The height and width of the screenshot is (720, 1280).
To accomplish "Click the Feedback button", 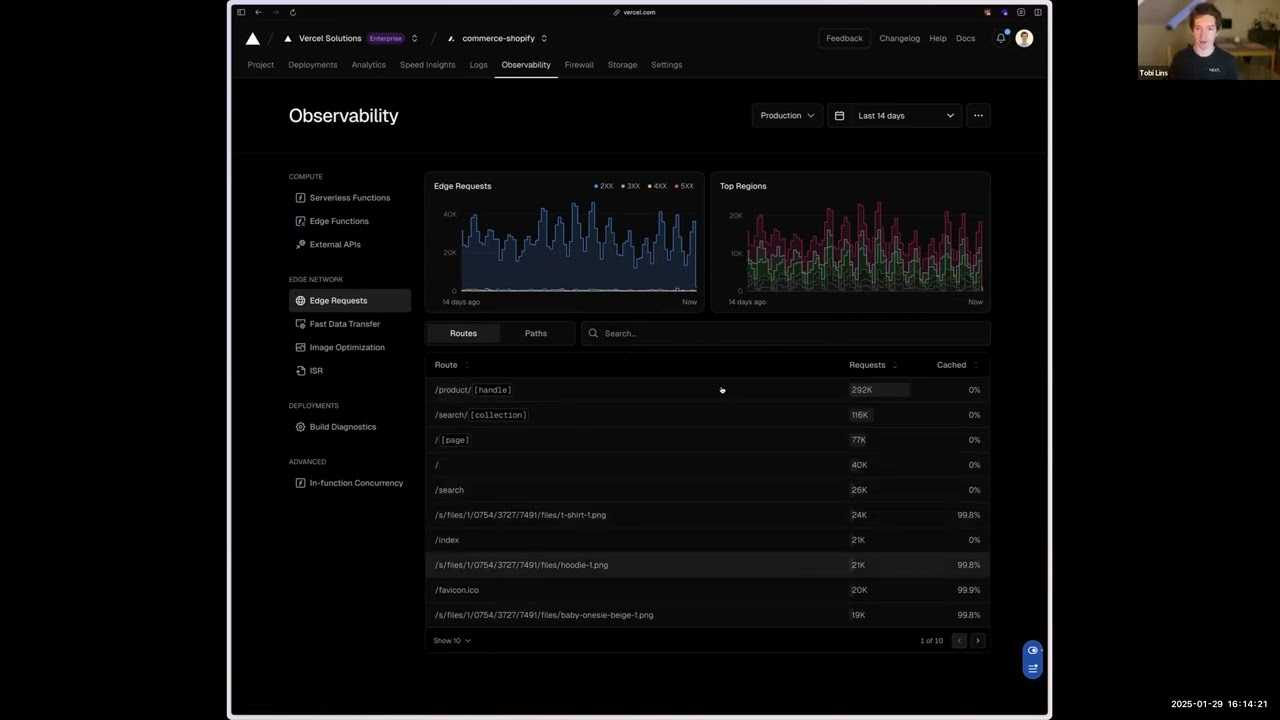I will (844, 38).
